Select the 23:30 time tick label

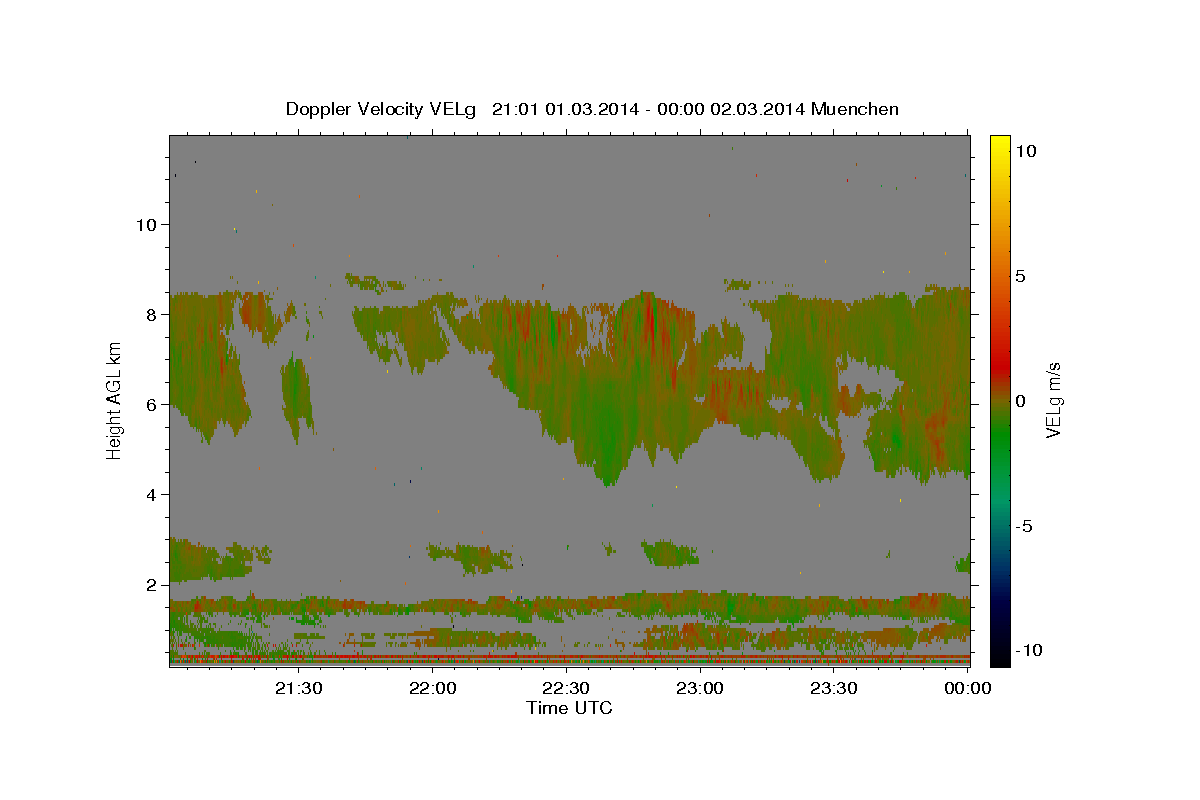(834, 688)
